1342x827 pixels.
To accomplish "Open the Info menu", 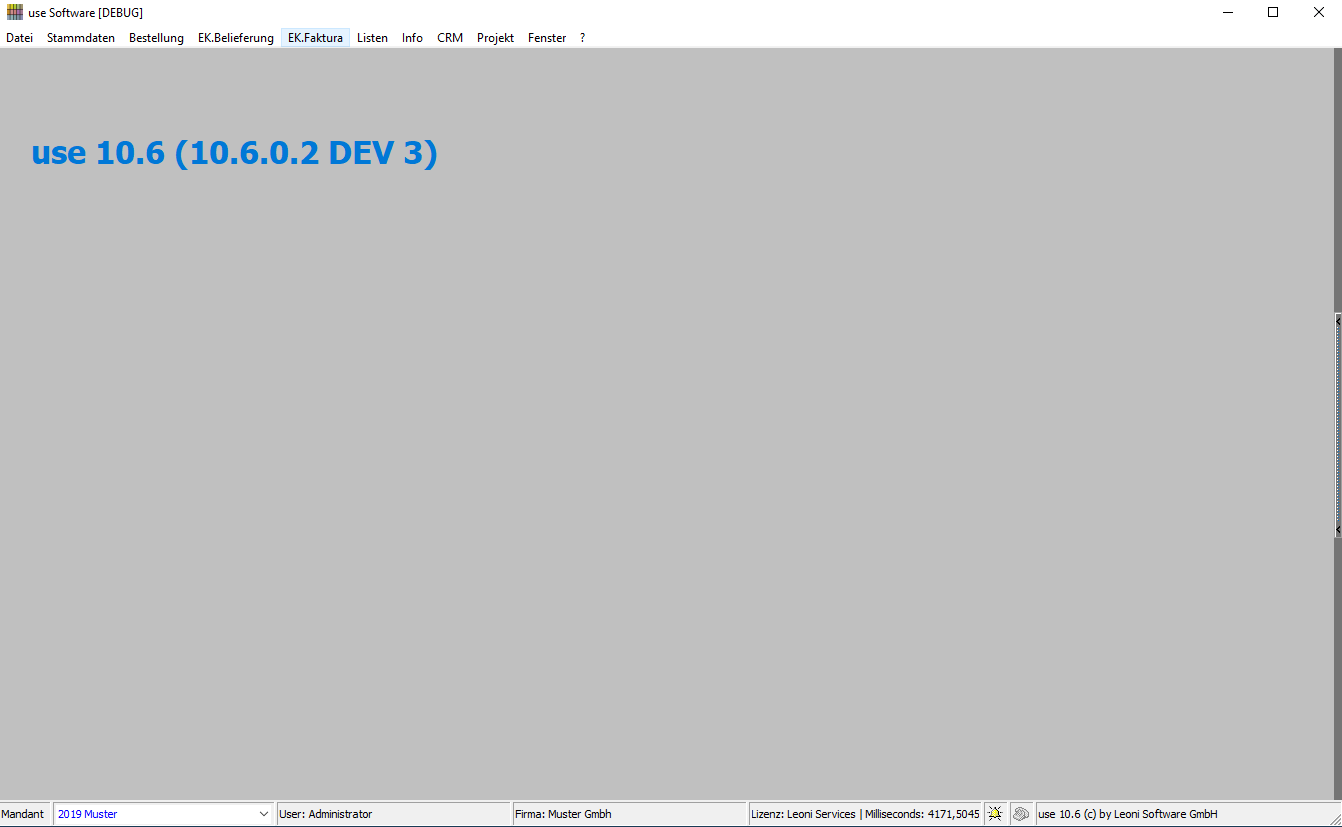I will tap(412, 38).
